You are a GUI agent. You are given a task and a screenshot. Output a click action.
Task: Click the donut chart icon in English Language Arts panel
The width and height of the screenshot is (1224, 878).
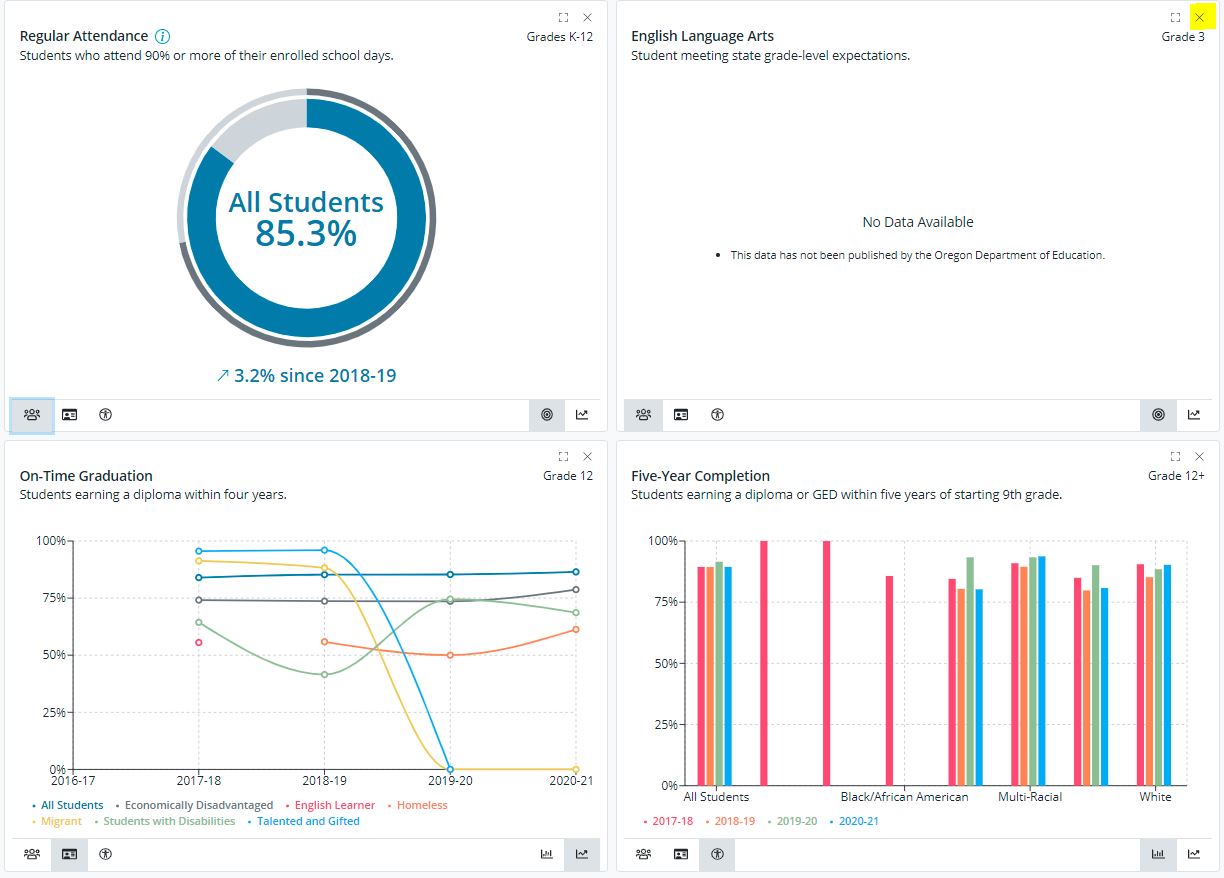(x=1158, y=414)
